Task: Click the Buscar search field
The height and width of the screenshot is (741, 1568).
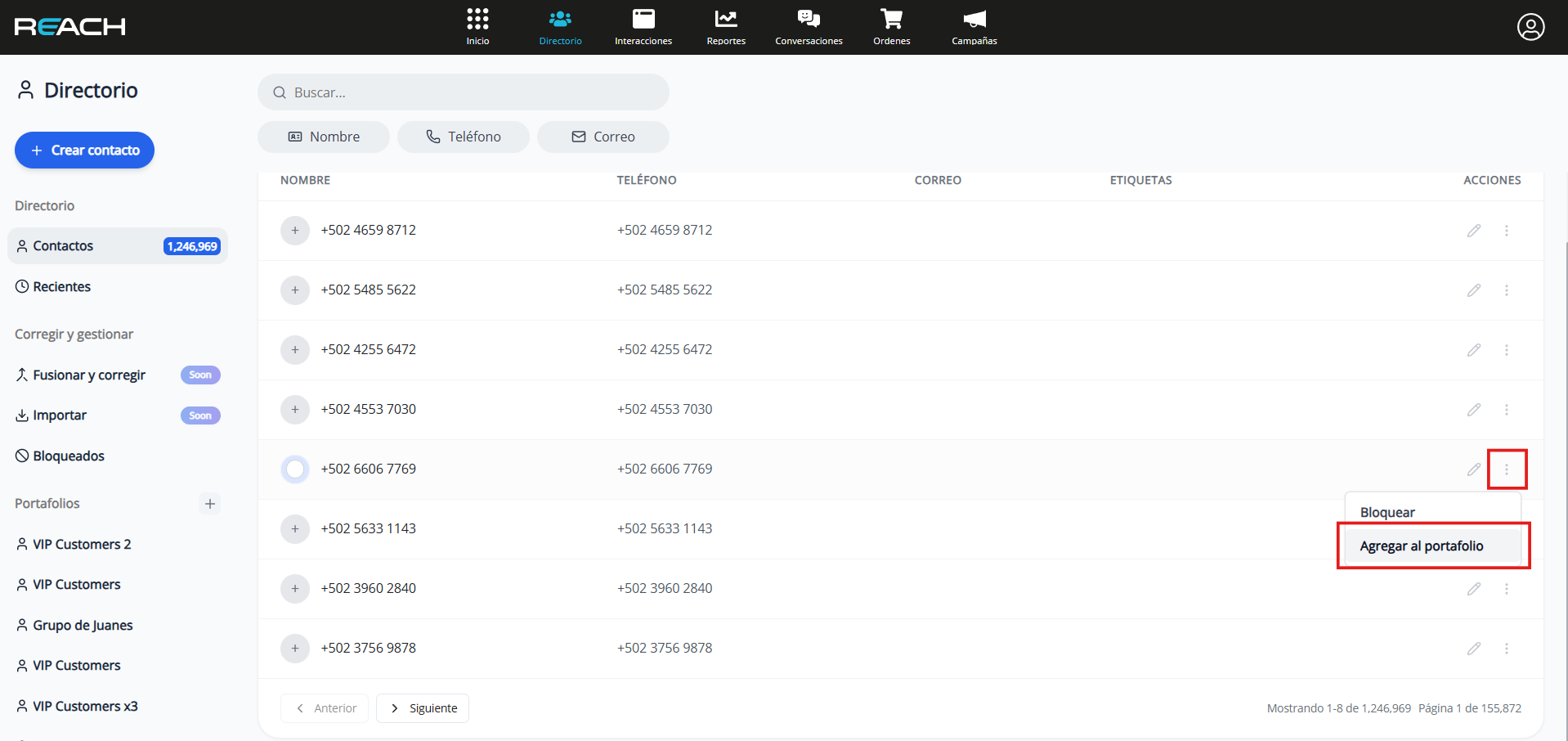Action: point(464,92)
